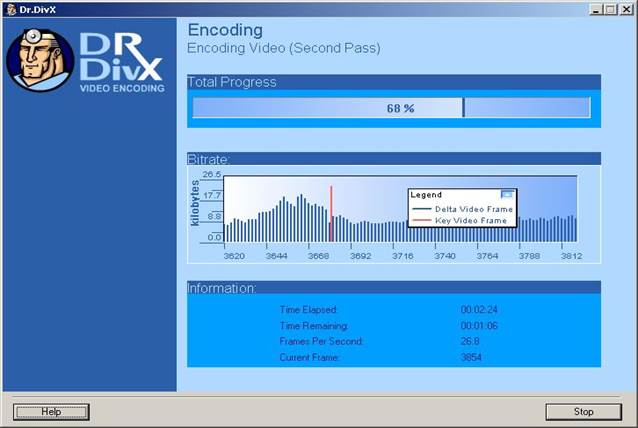Screen dimensions: 638x428
Task: Click the Dr. DivX doctor logo
Action: click(39, 60)
